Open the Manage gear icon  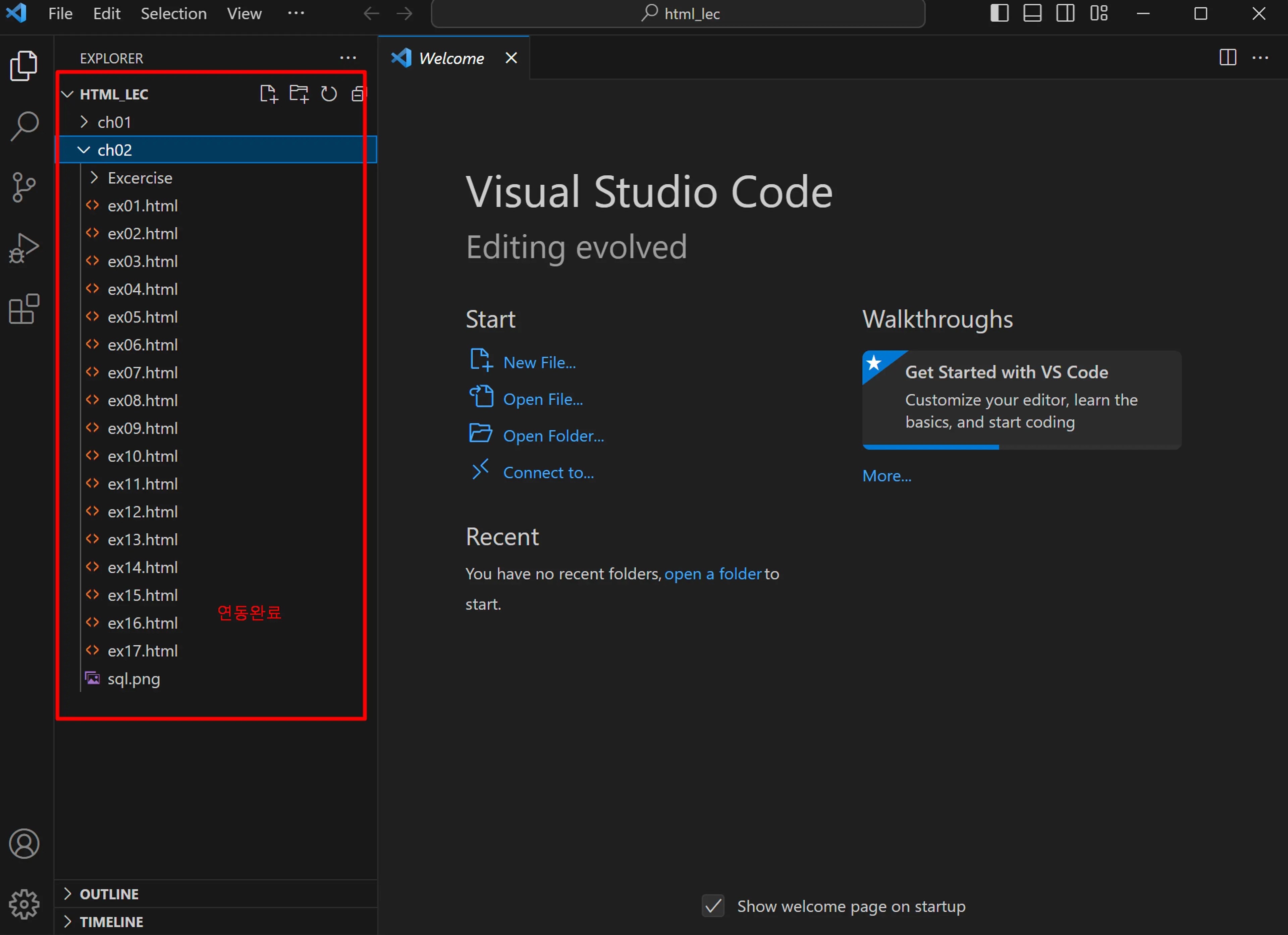tap(24, 904)
